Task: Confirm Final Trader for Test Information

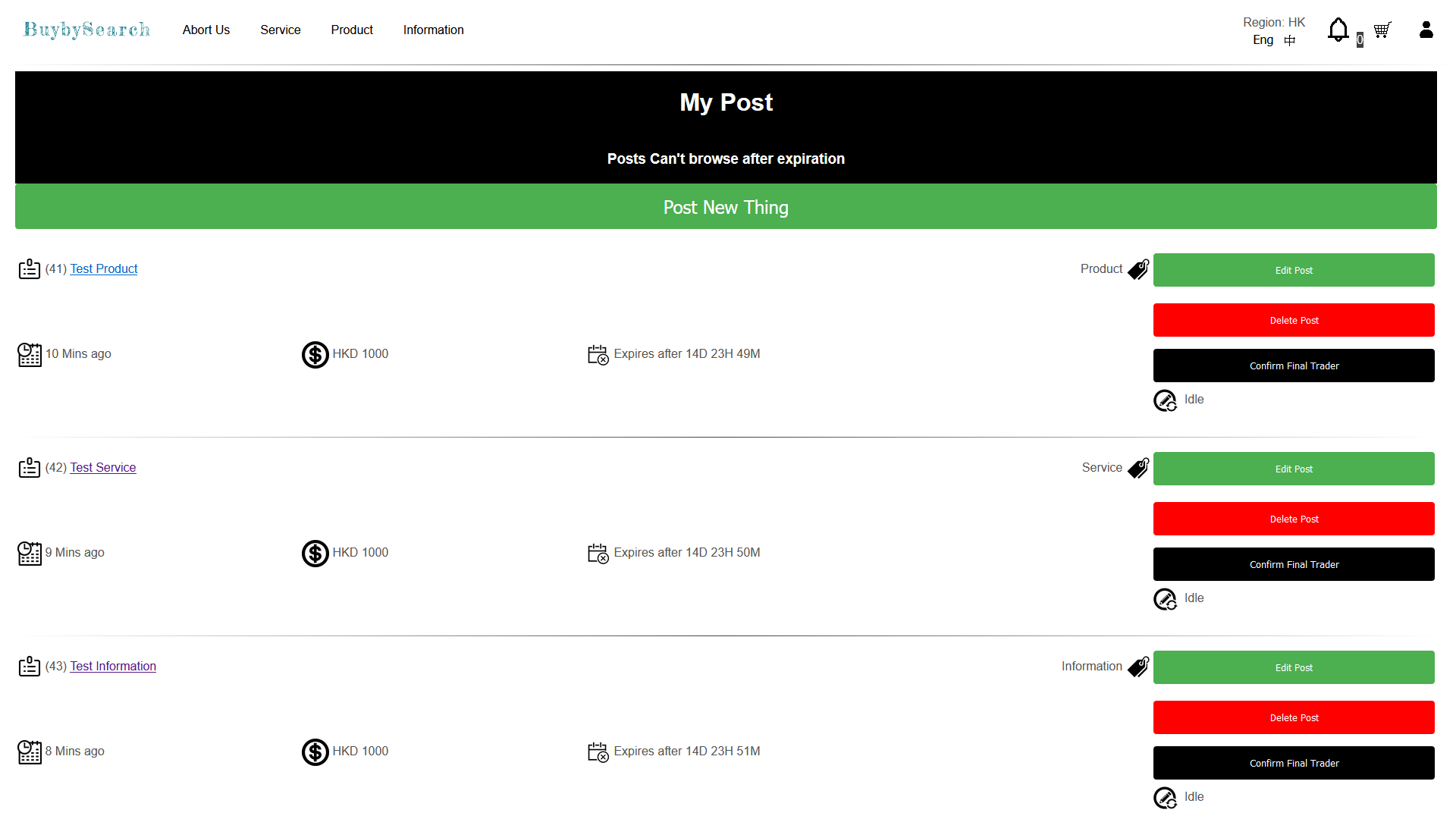Action: tap(1294, 763)
